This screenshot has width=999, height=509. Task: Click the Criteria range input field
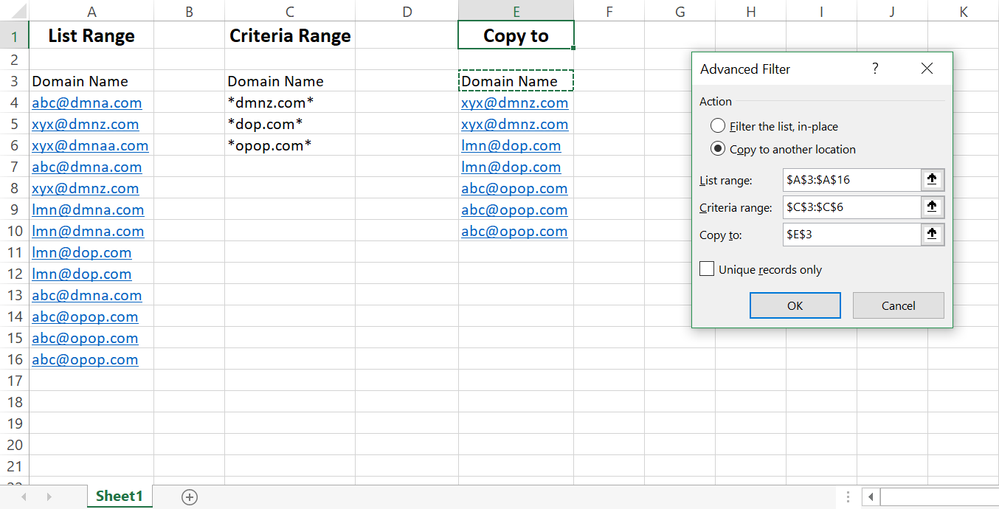tap(852, 207)
